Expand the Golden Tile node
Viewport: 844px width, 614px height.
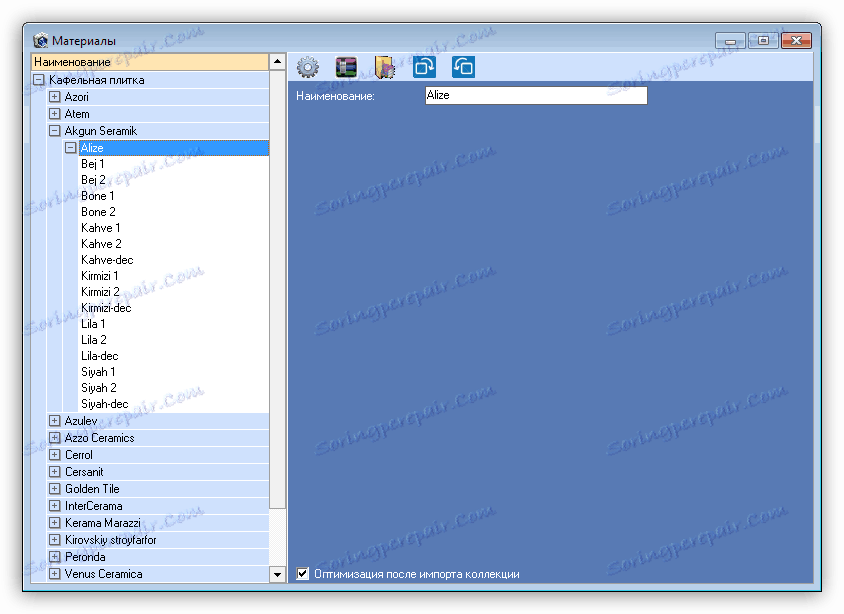[54, 489]
